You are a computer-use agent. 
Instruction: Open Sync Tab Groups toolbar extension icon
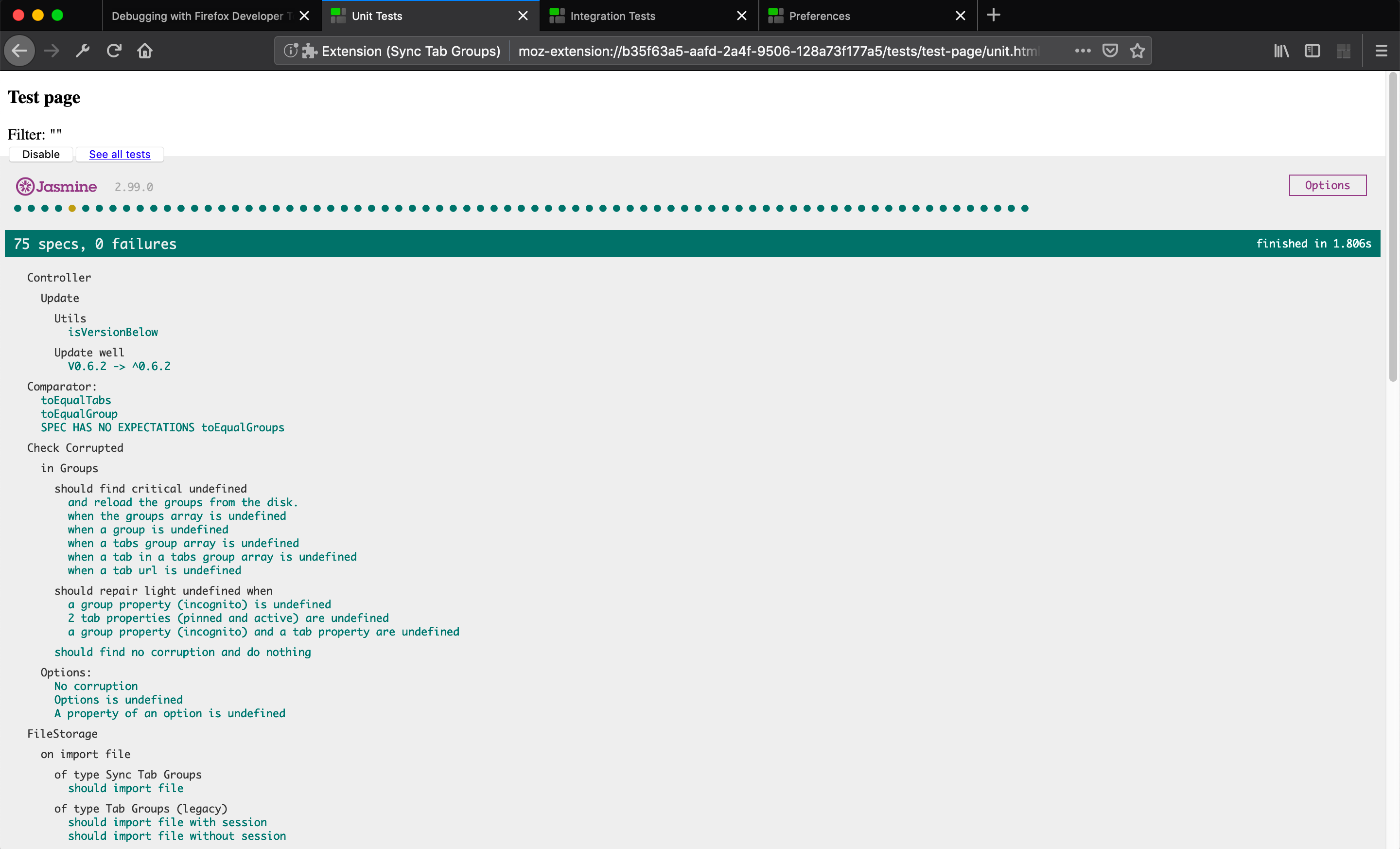(x=1344, y=51)
